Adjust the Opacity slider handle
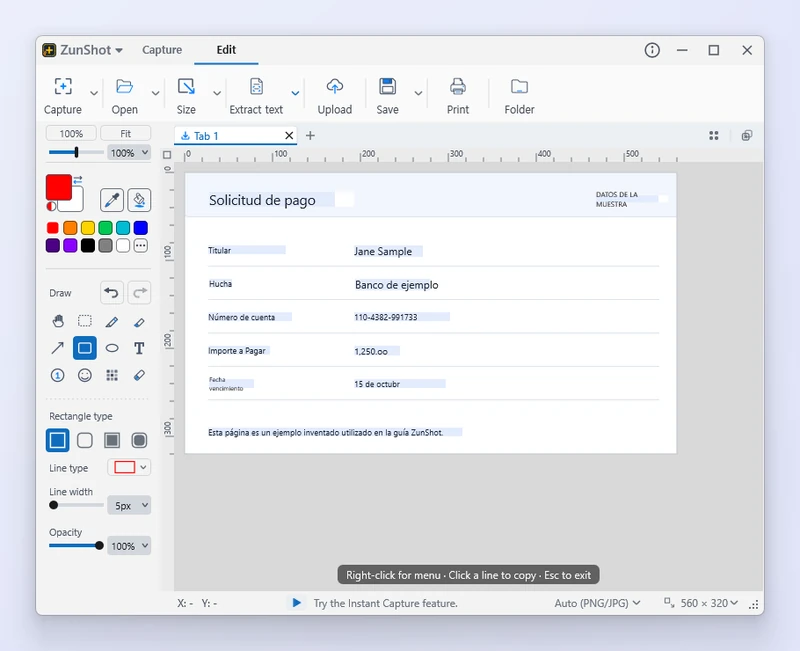 99,545
